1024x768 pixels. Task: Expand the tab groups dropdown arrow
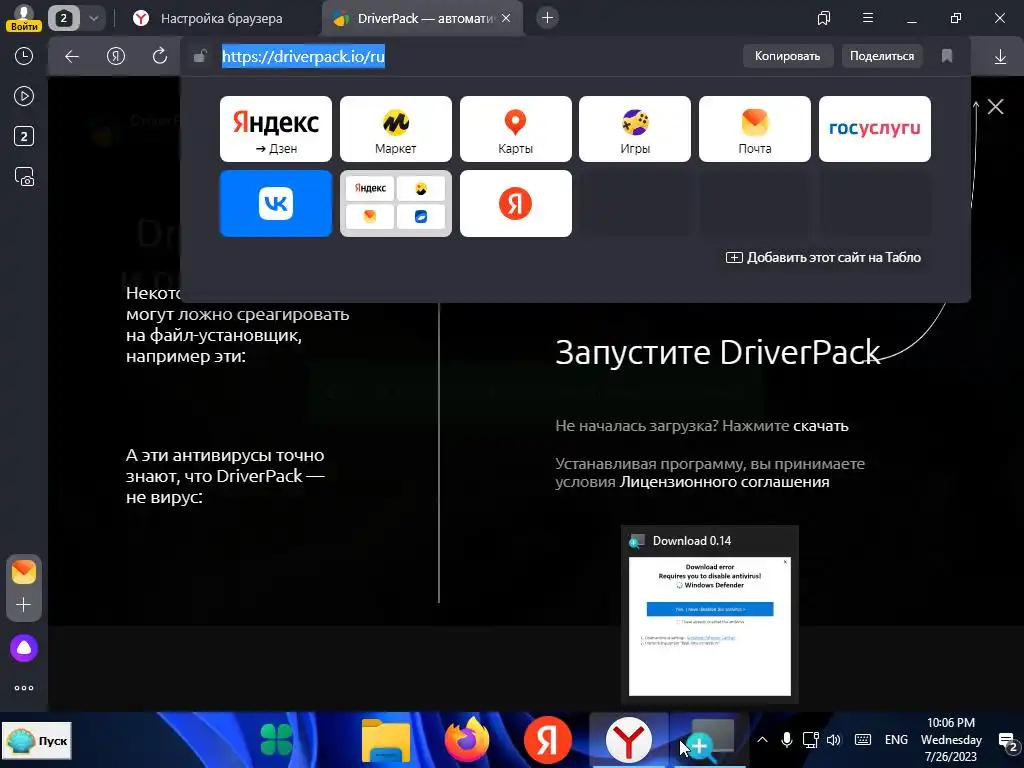(93, 18)
